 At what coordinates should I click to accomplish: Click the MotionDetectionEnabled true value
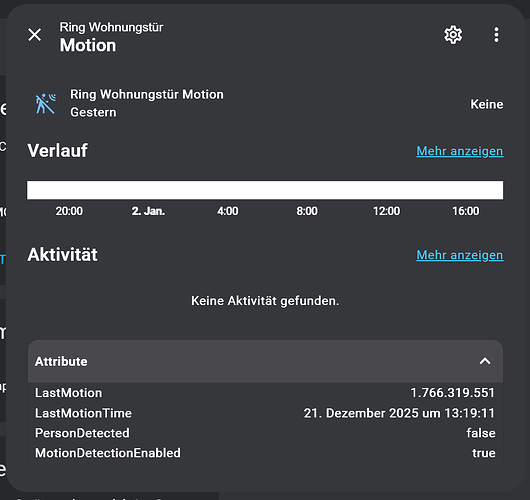(x=484, y=453)
